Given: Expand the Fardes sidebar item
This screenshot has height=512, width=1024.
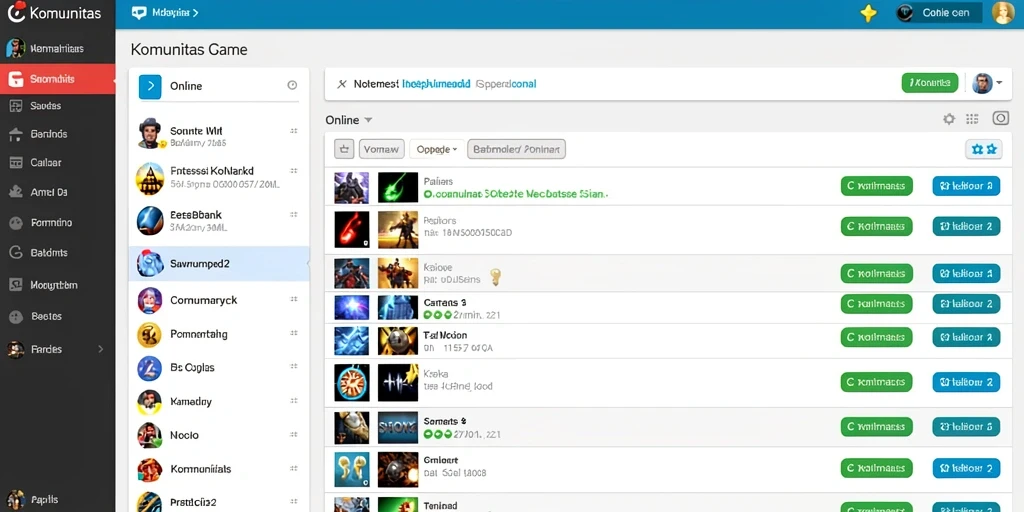Looking at the screenshot, I should click(57, 349).
